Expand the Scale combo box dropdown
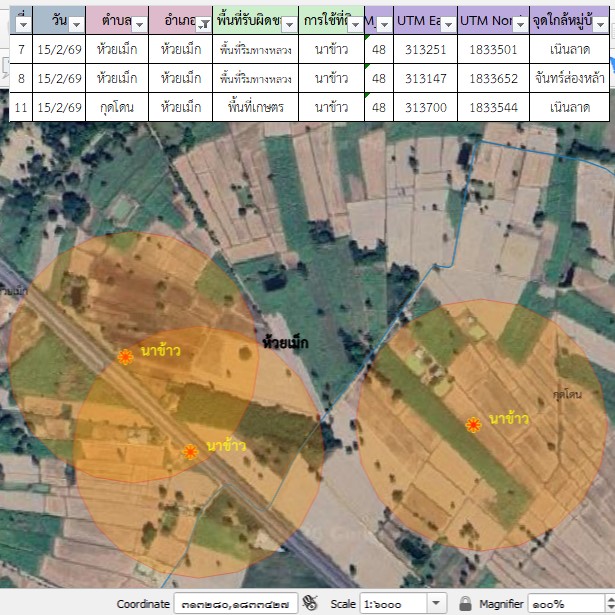 click(435, 603)
